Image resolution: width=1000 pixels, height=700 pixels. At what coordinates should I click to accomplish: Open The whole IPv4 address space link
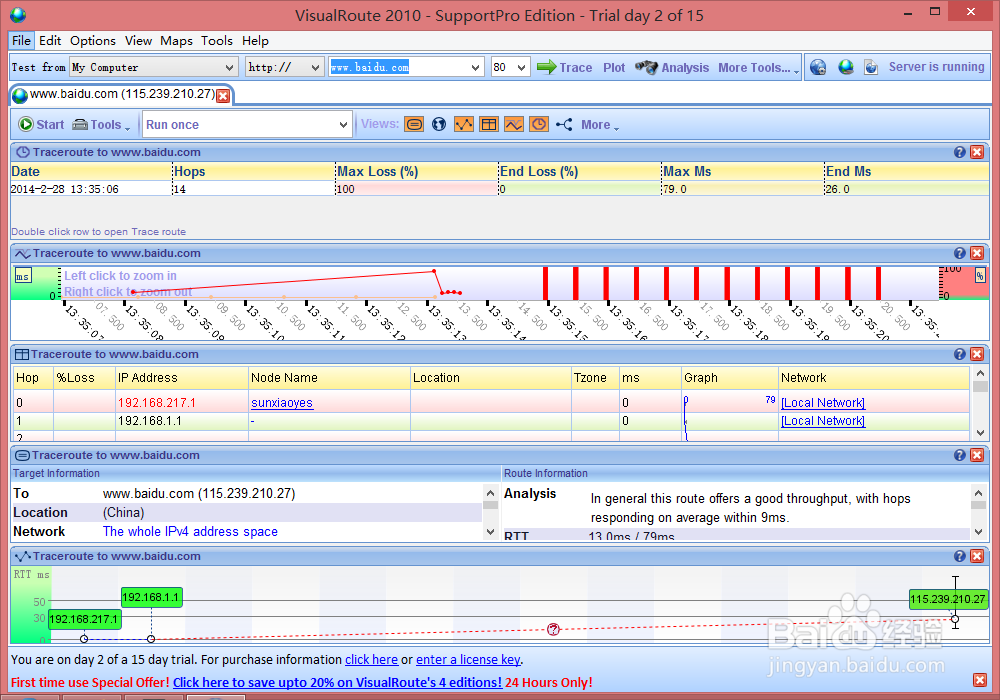190,531
